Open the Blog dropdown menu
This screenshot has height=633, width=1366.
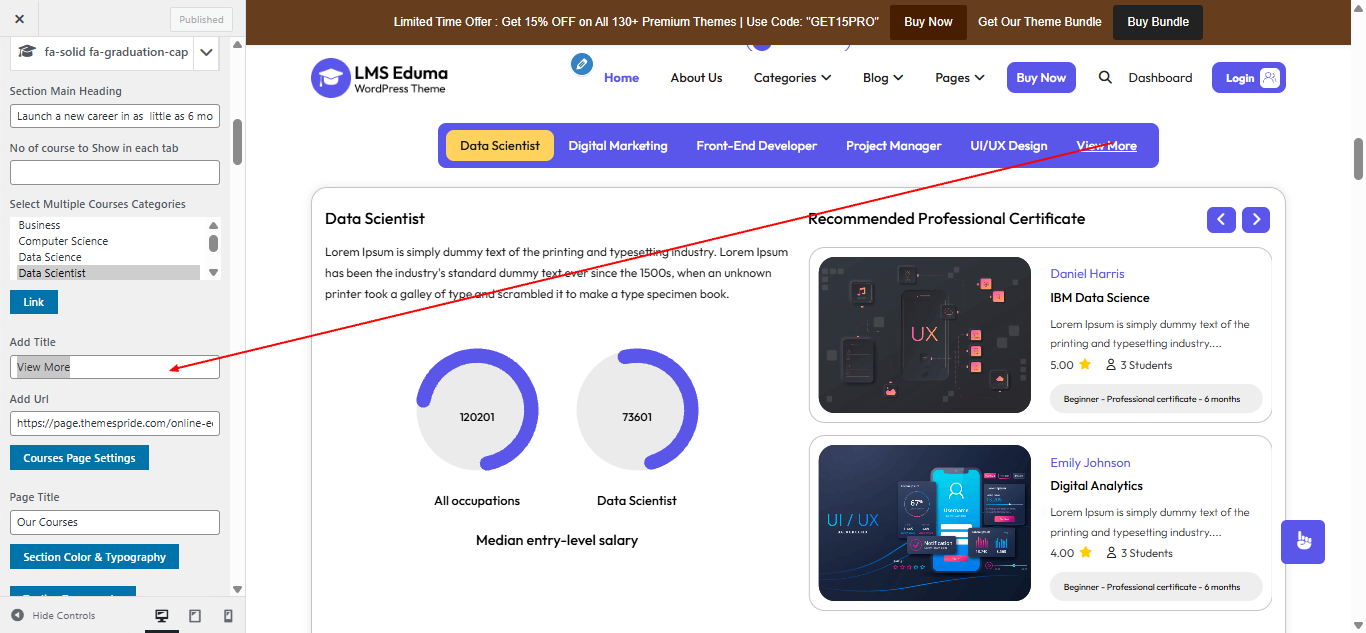pyautogui.click(x=882, y=78)
